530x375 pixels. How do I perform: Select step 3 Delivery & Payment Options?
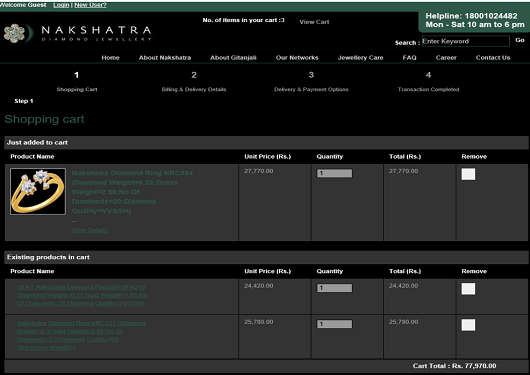tap(311, 81)
